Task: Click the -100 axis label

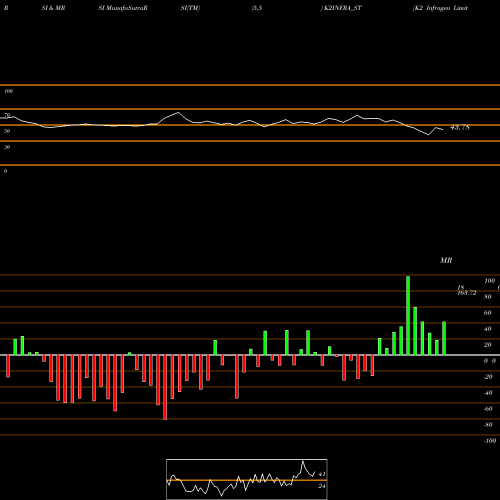Action: point(490,441)
